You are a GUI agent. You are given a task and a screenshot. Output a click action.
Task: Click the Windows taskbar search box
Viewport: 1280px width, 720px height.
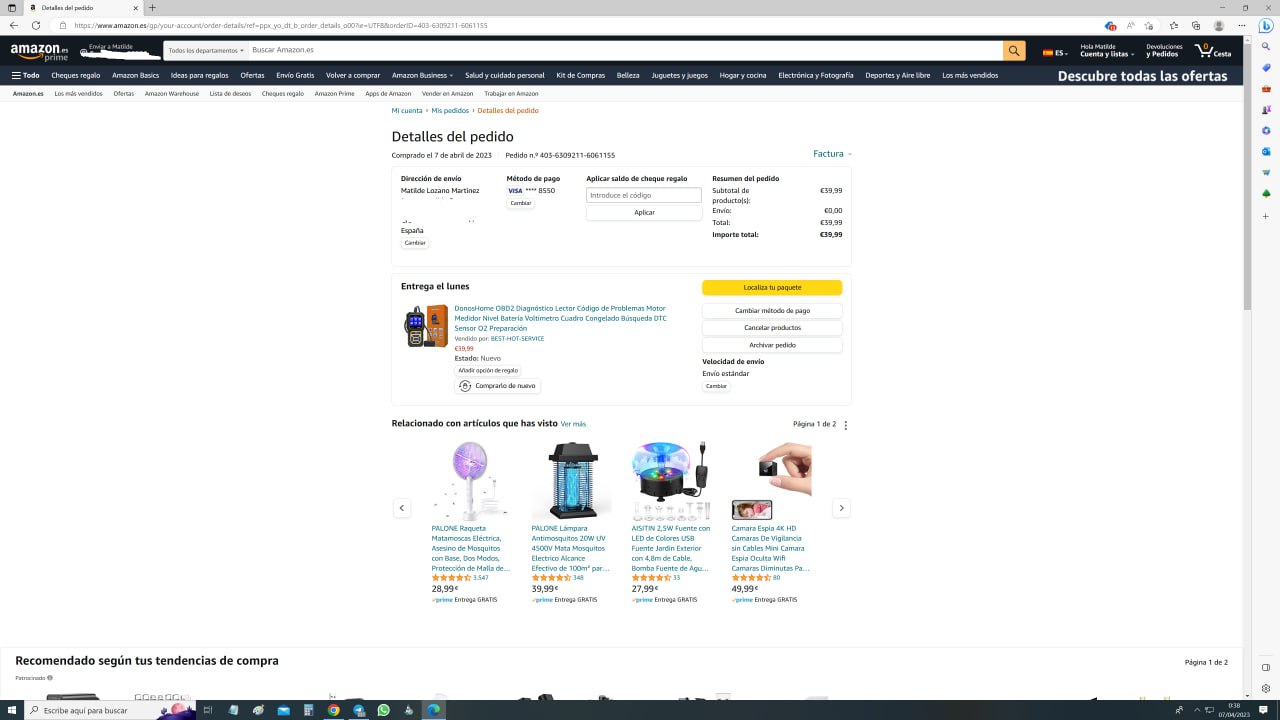(110, 710)
